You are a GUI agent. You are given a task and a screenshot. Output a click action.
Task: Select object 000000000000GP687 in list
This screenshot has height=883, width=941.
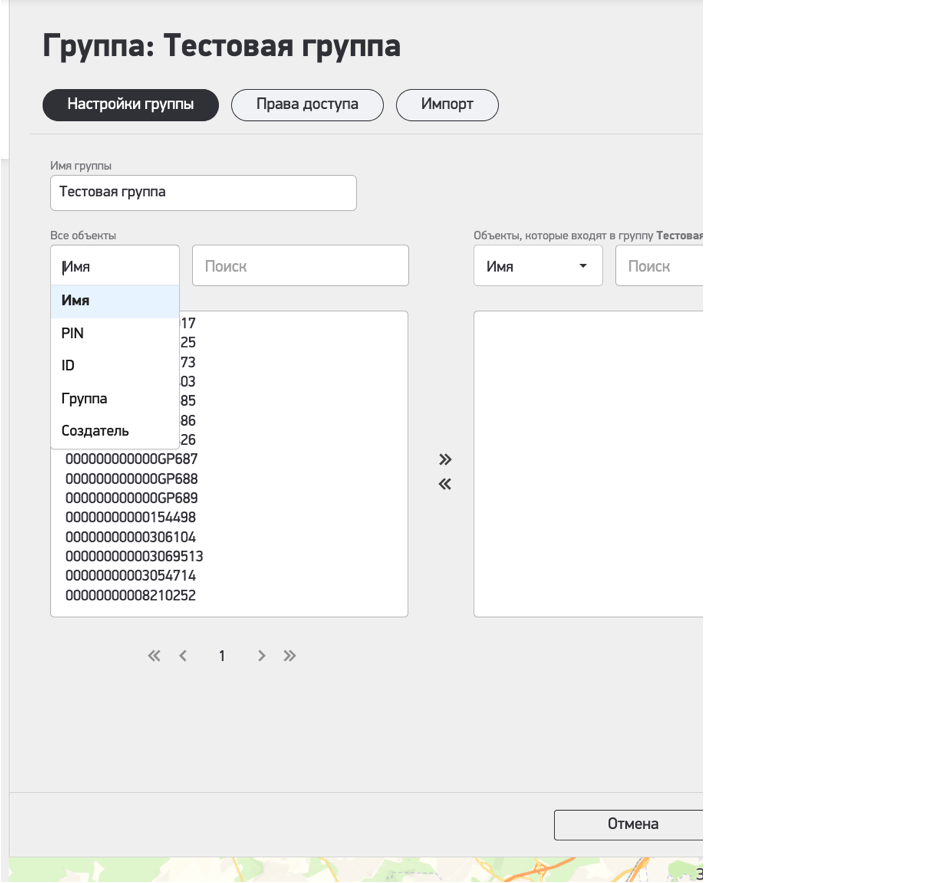tap(132, 459)
